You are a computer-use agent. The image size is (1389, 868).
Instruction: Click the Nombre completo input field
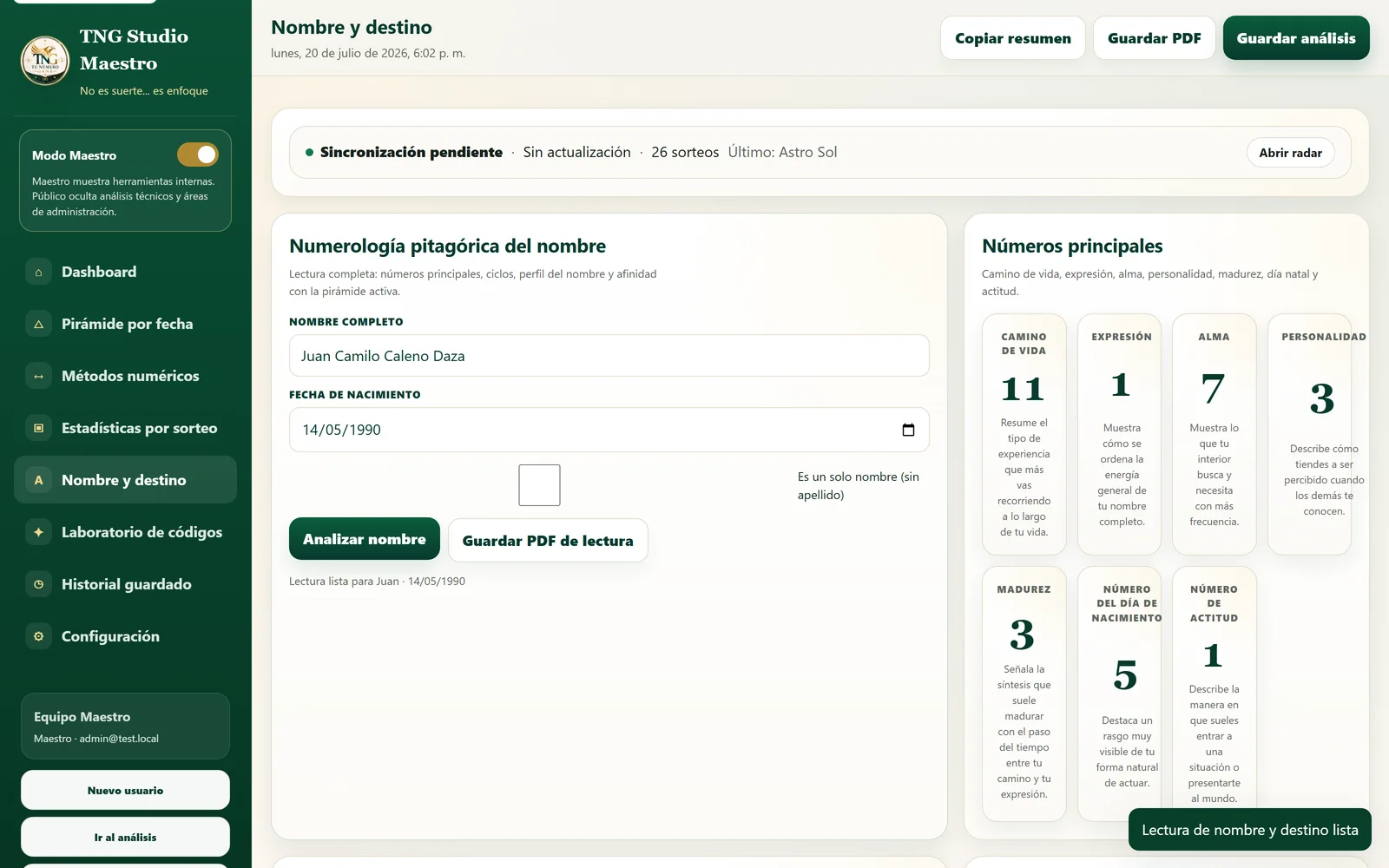[609, 356]
